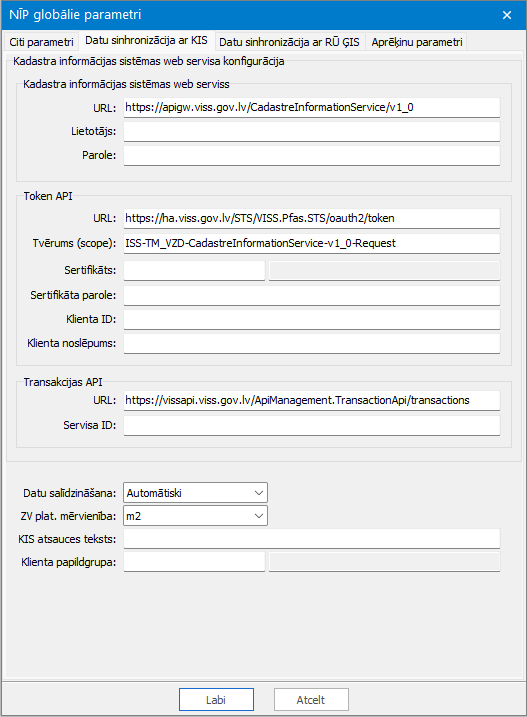Click the KIS atsauces teksts label
The width and height of the screenshot is (527, 717).
click(67, 539)
